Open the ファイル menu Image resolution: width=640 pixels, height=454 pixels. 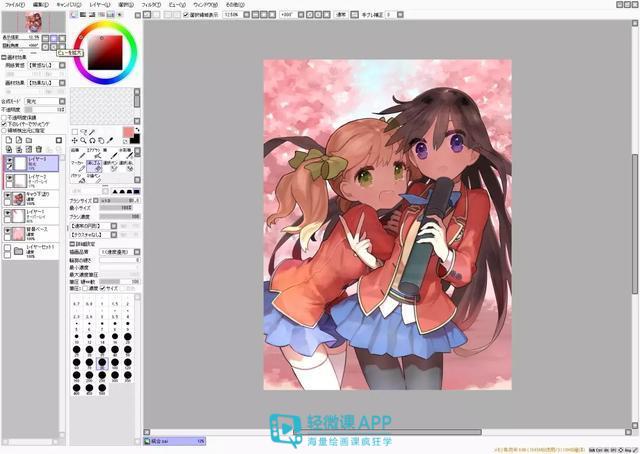pyautogui.click(x=15, y=5)
